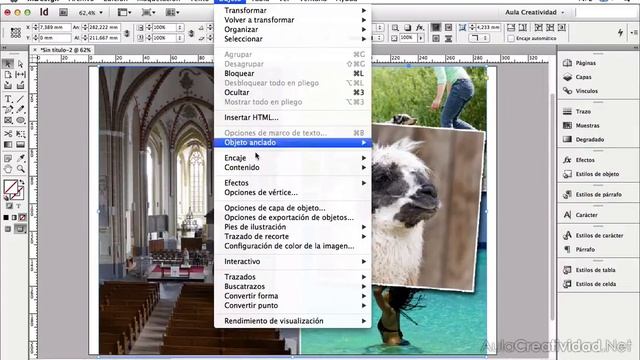Choose Opciones de vértice... item
The height and width of the screenshot is (360, 640).
coord(293,192)
